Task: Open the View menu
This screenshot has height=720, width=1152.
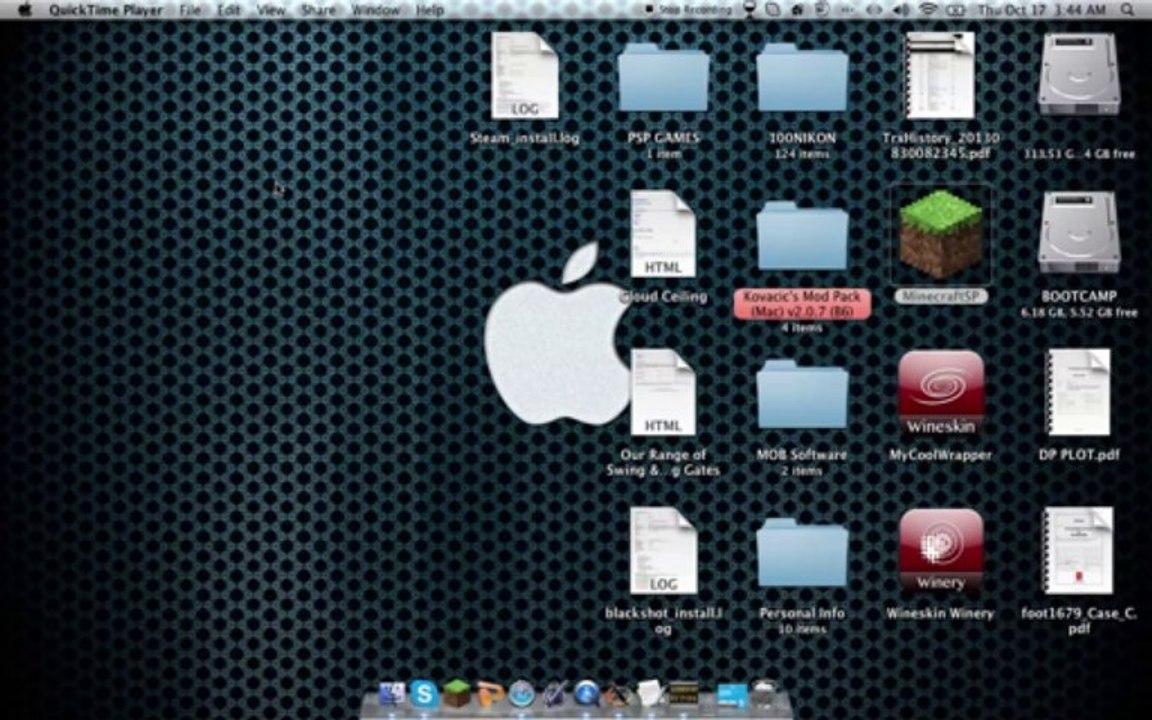Action: click(x=270, y=10)
